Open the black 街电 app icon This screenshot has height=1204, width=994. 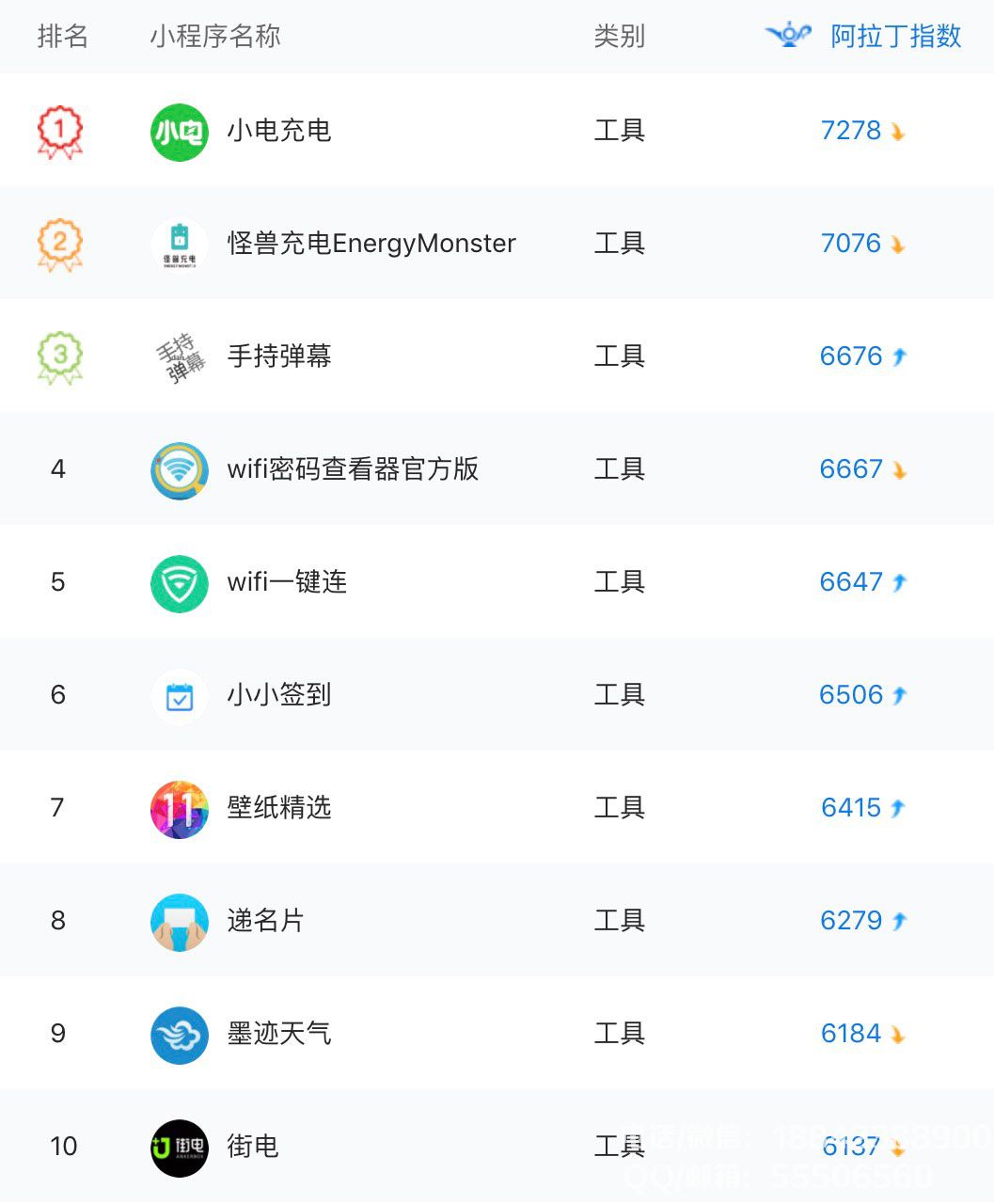(179, 1148)
